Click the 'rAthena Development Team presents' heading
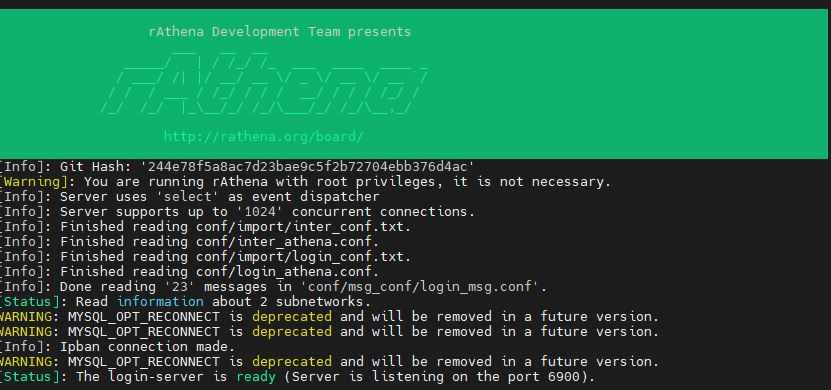831x390 pixels. coord(280,32)
